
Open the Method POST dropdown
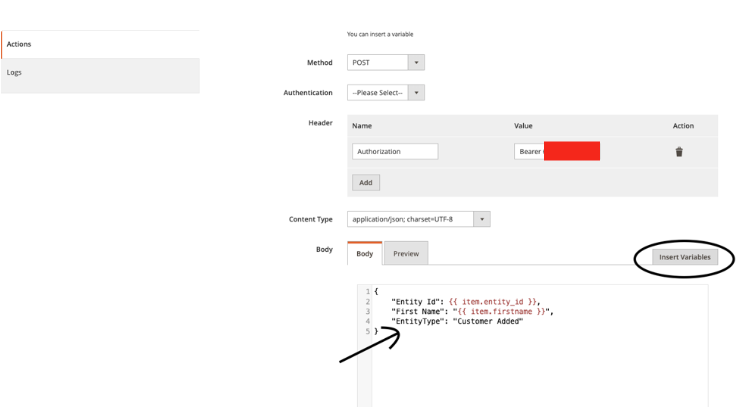pyautogui.click(x=385, y=63)
